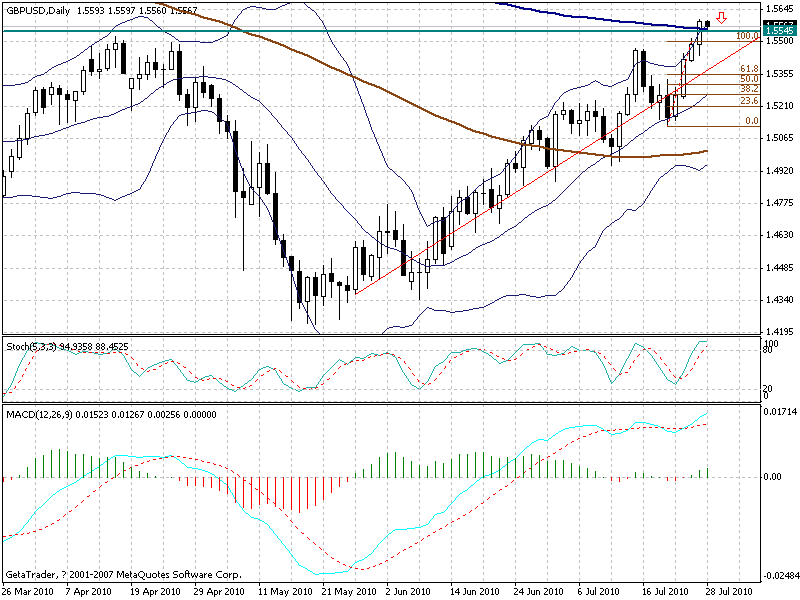The image size is (800, 600).
Task: Click the 14 Jun 2010 date label
Action: [475, 592]
